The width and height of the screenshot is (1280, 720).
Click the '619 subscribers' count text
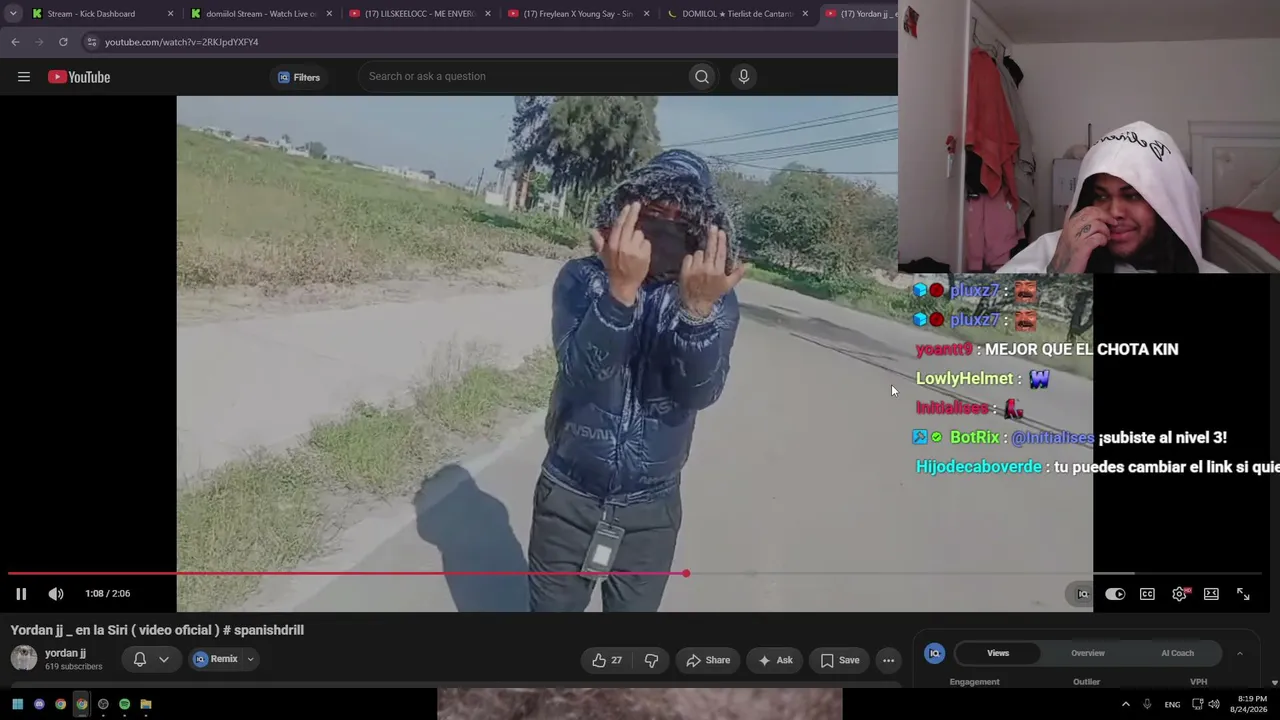click(74, 667)
